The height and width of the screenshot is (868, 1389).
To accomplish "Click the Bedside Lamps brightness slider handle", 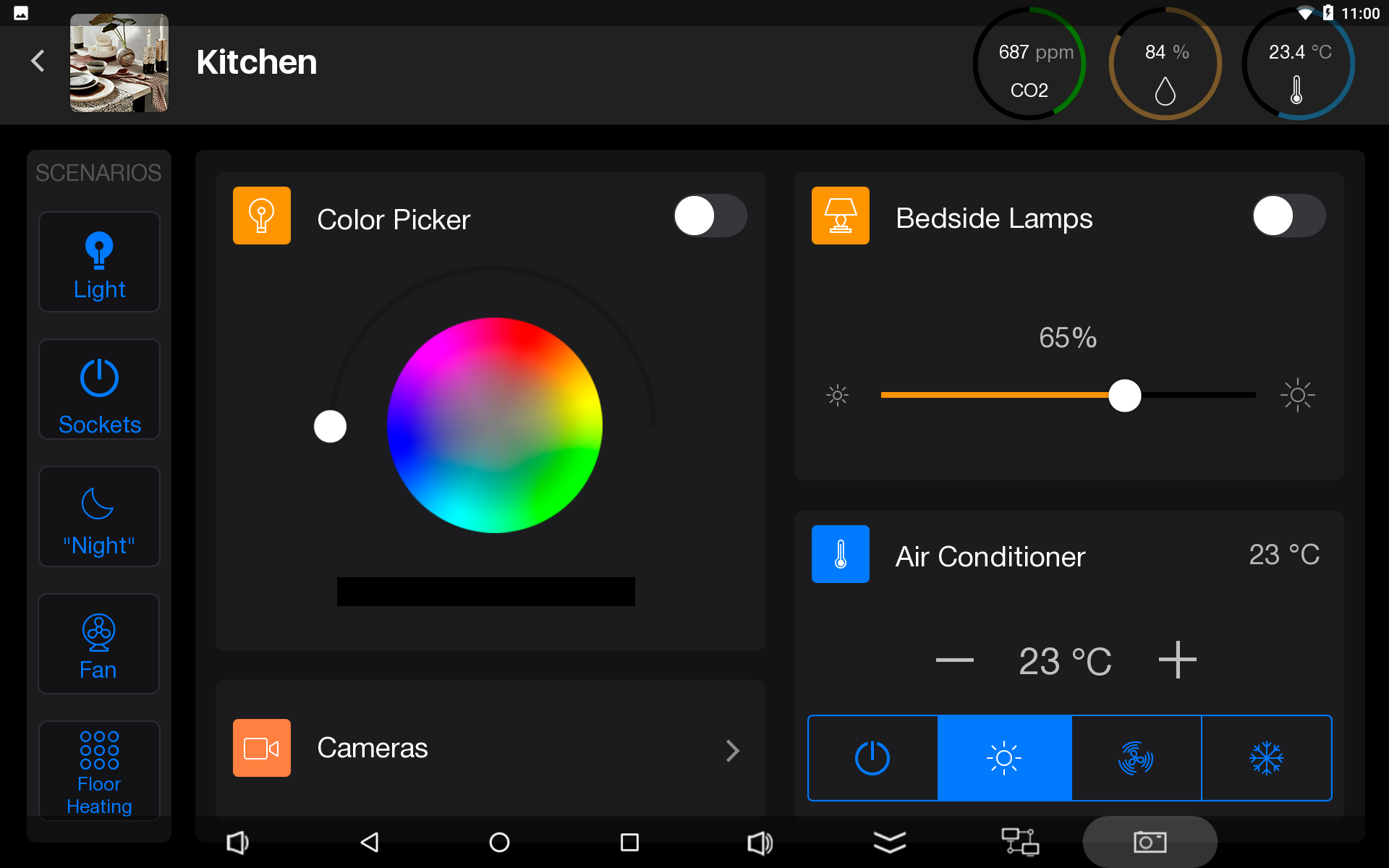I will [1125, 395].
